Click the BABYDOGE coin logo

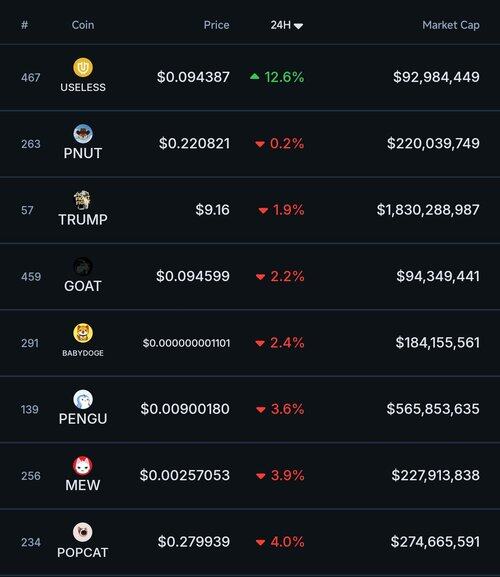click(x=83, y=333)
